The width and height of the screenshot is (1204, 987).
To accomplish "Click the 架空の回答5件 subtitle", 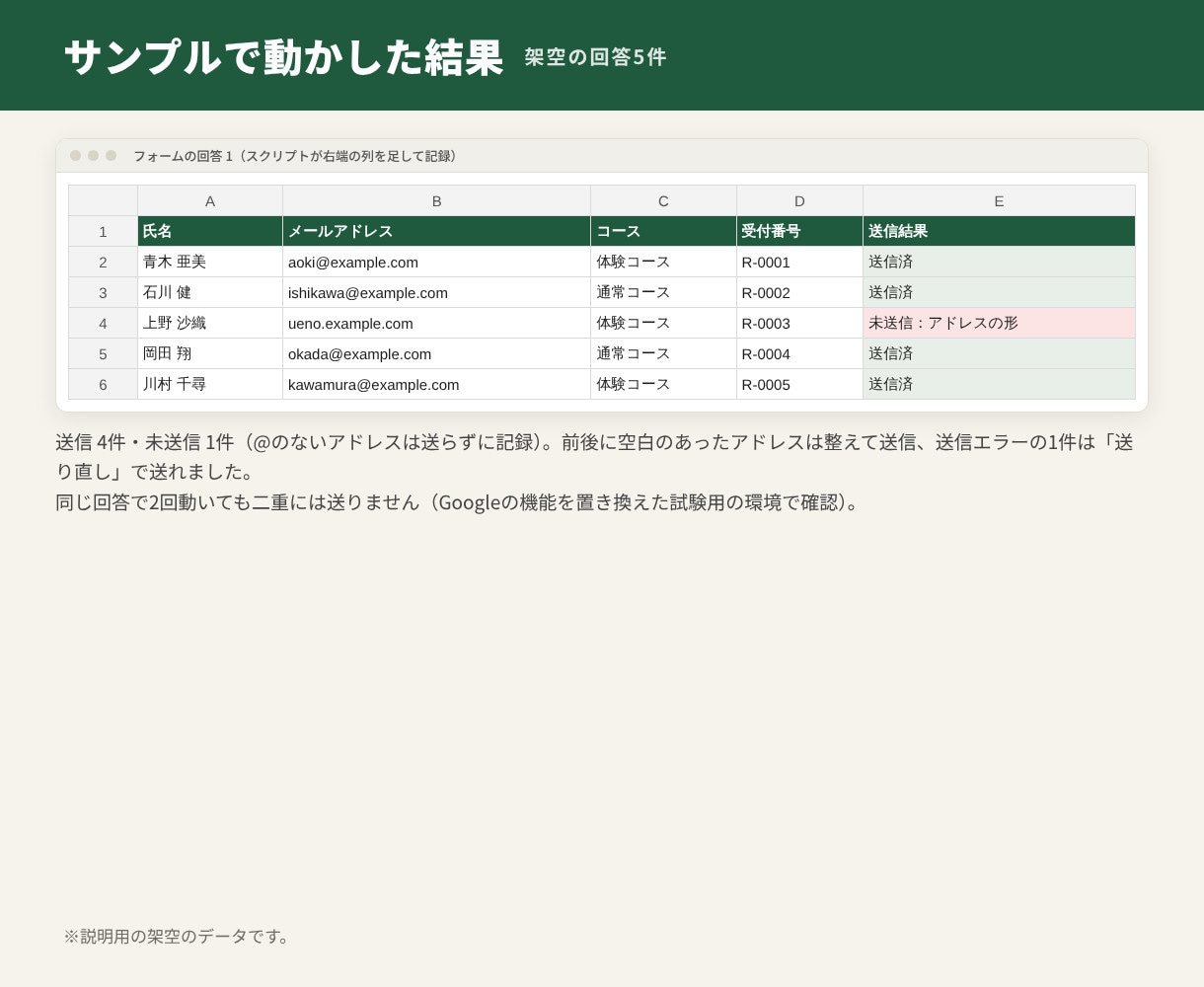I will [x=595, y=57].
